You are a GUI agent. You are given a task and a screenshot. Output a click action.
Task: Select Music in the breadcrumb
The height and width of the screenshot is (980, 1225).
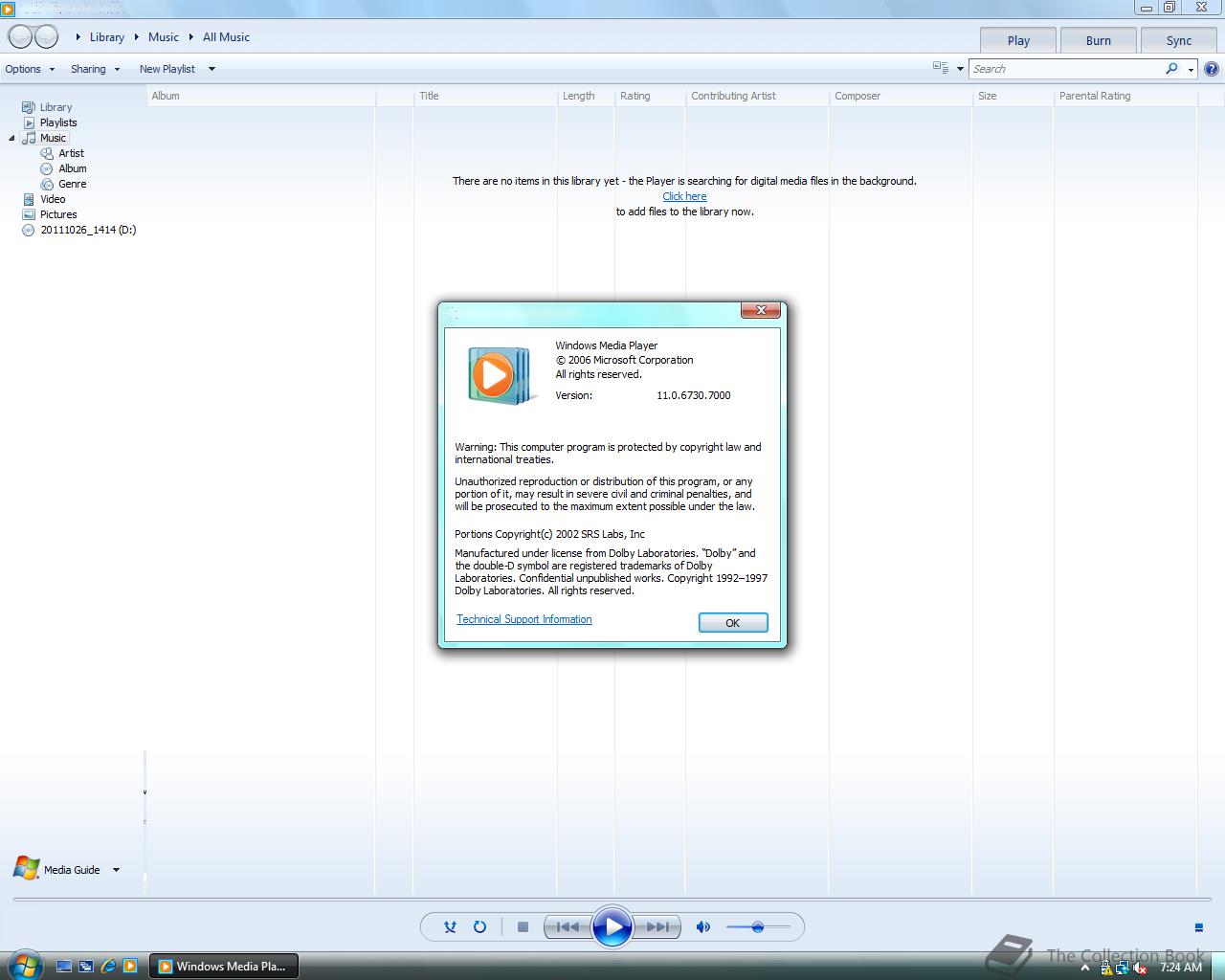click(x=164, y=37)
